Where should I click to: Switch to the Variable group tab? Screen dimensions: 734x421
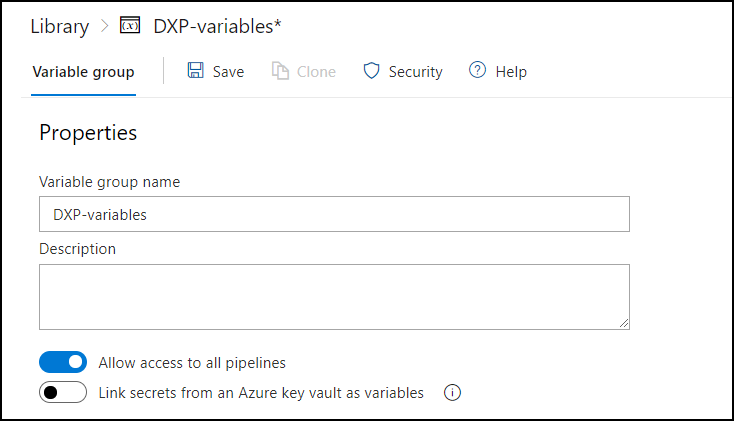(83, 72)
